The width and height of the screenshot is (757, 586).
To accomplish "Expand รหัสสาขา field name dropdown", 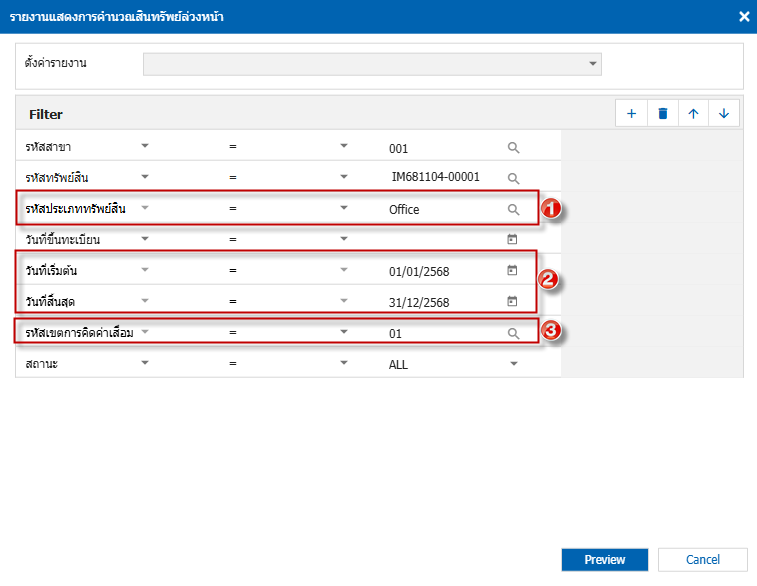I will (x=145, y=146).
